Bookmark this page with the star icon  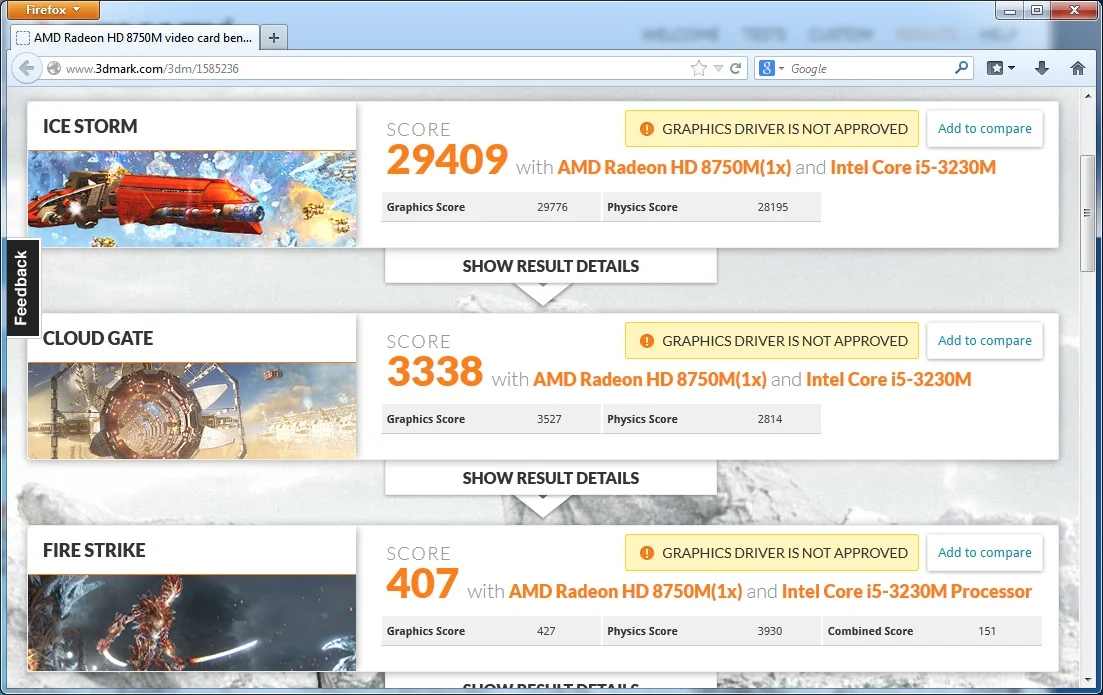pos(698,69)
